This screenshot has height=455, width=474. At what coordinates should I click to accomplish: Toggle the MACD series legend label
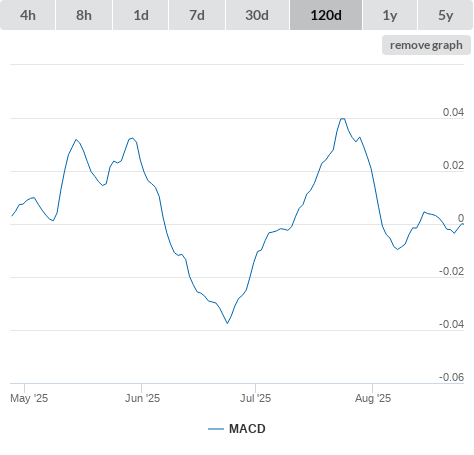247,429
